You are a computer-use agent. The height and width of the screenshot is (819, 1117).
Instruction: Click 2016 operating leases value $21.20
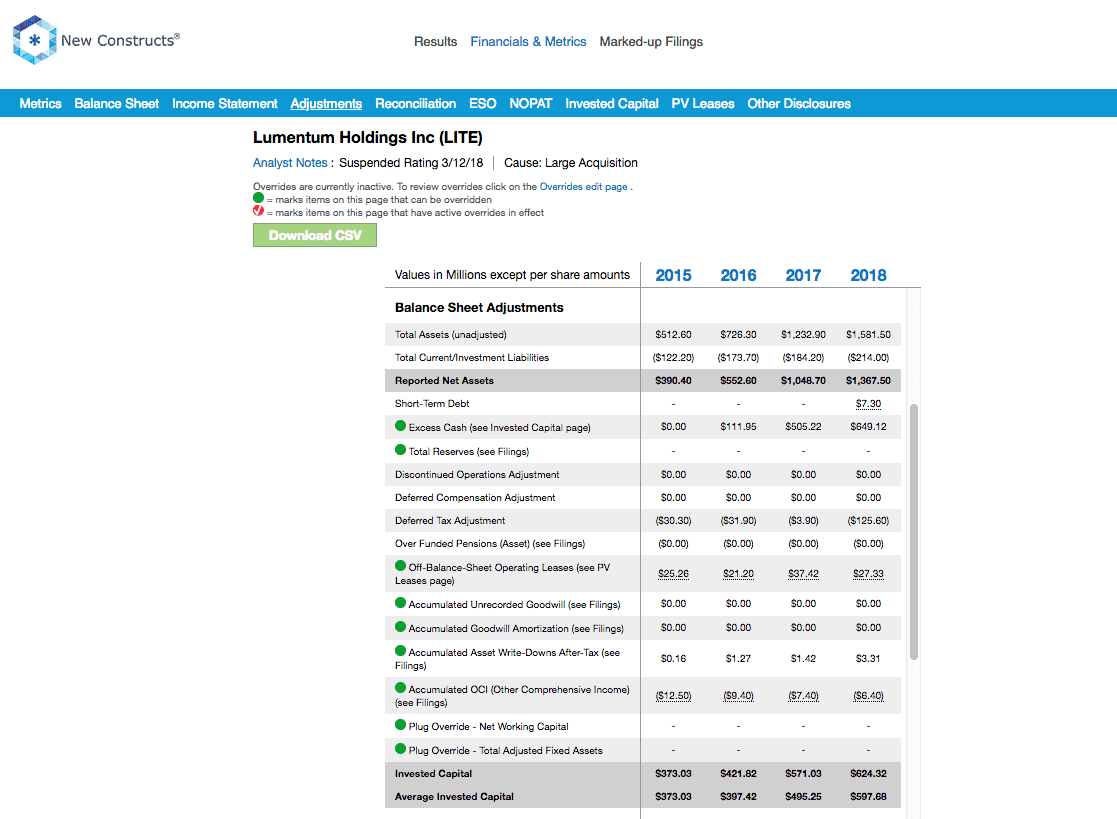click(738, 573)
